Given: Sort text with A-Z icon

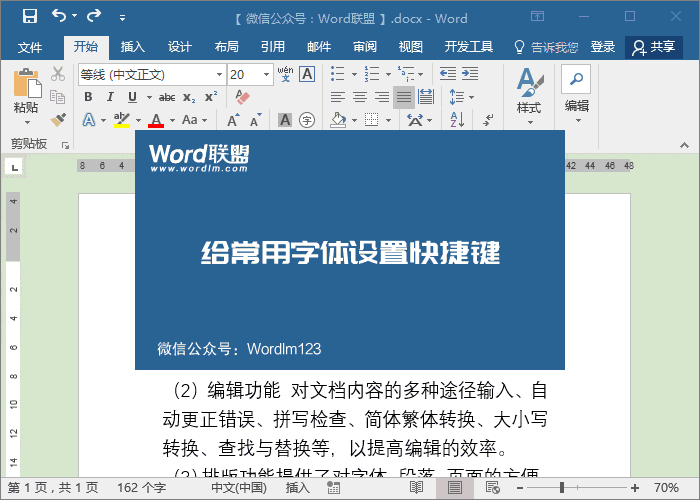Looking at the screenshot, I should (457, 120).
